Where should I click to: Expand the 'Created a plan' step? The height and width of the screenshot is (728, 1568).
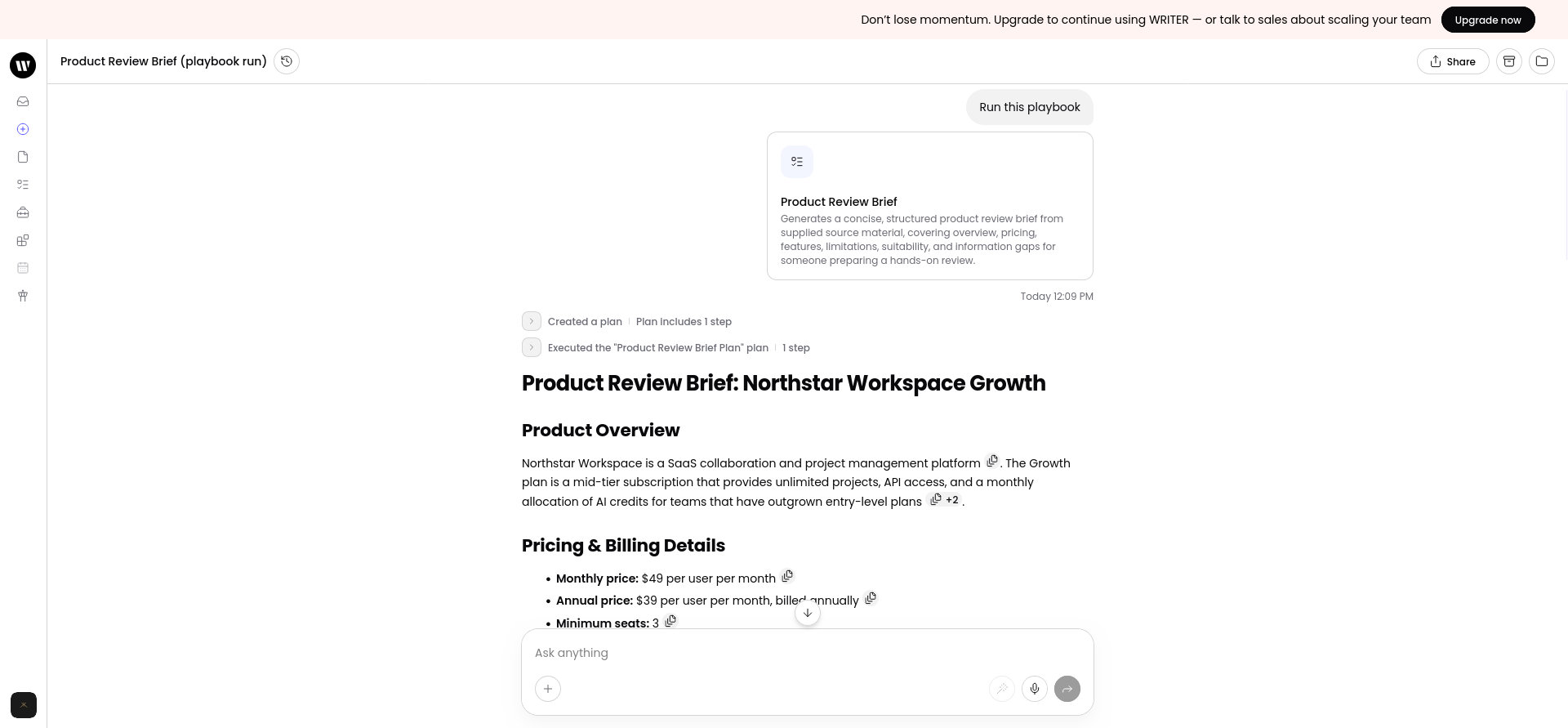coord(532,321)
